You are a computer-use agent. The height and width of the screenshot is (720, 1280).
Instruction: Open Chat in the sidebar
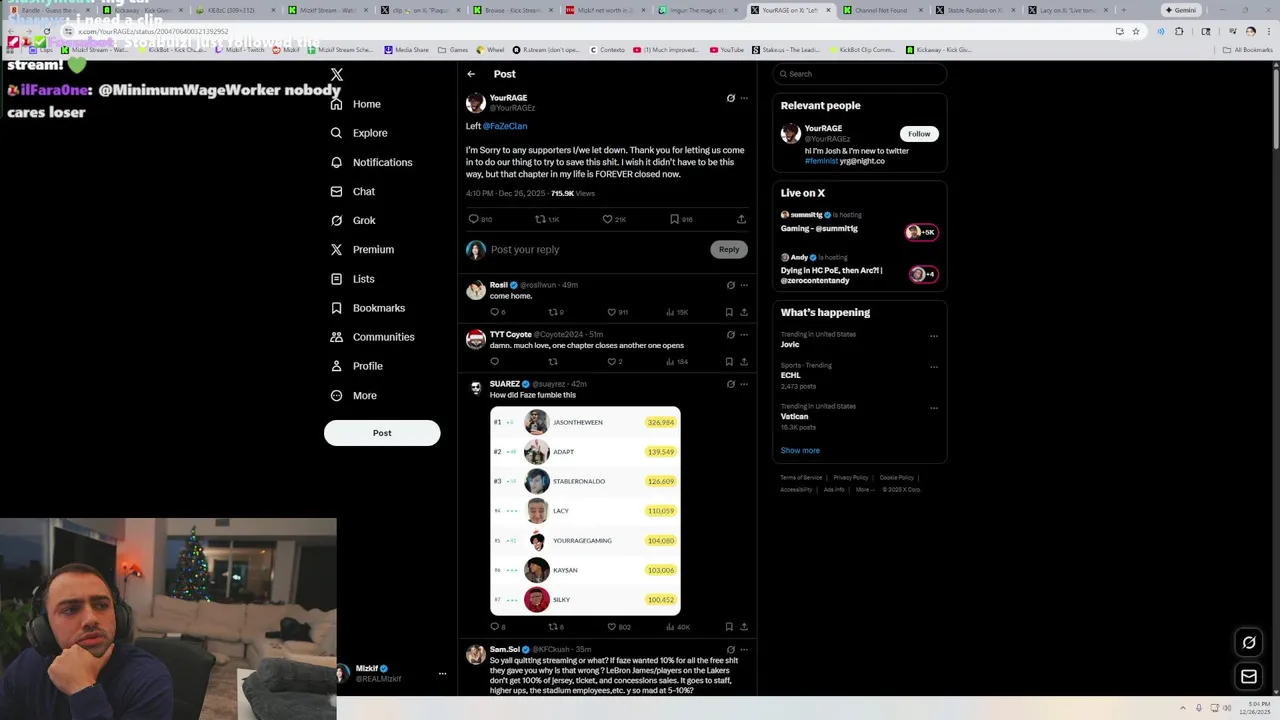(353, 191)
